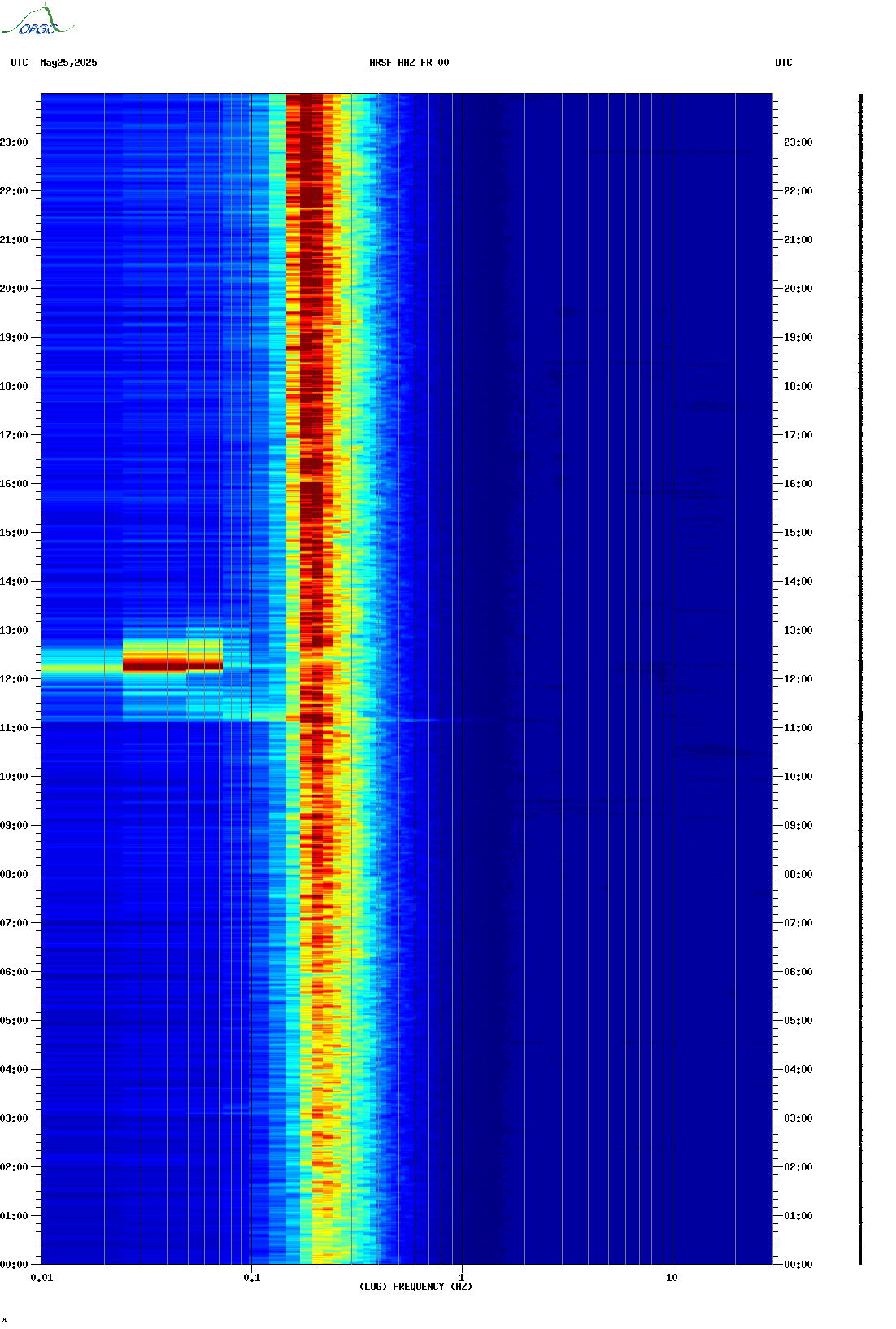The height and width of the screenshot is (1329, 896).
Task: Click the '(LOG) FREQUENCY (HZ)' axis title
Action: 415,1287
